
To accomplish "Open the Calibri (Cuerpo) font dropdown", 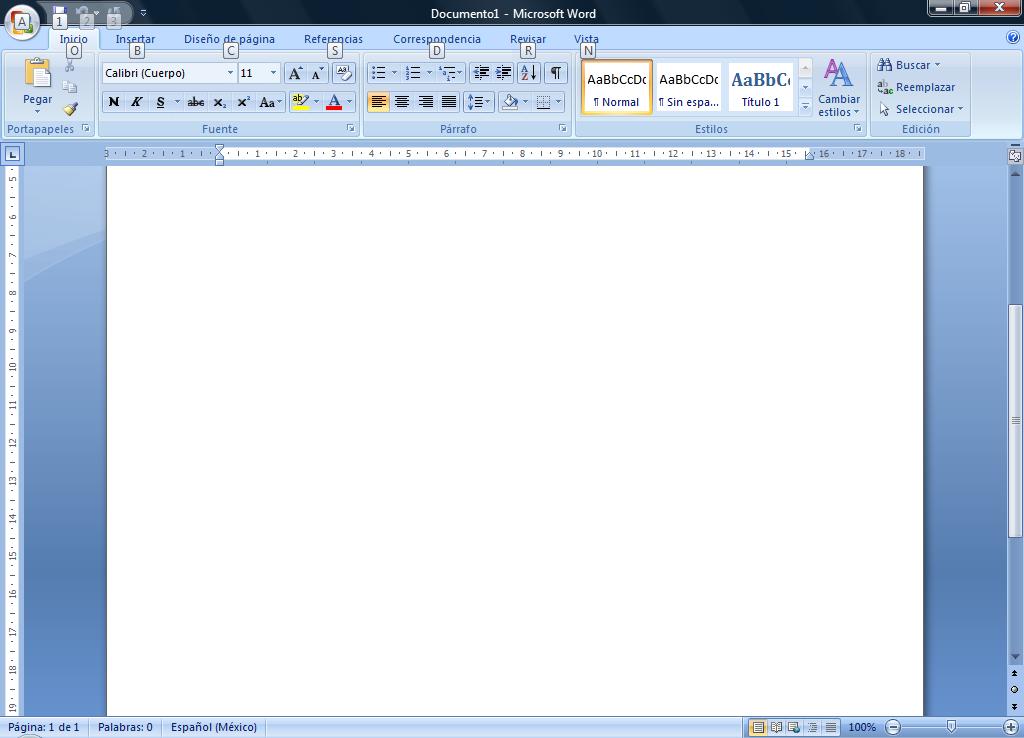I will pyautogui.click(x=230, y=73).
